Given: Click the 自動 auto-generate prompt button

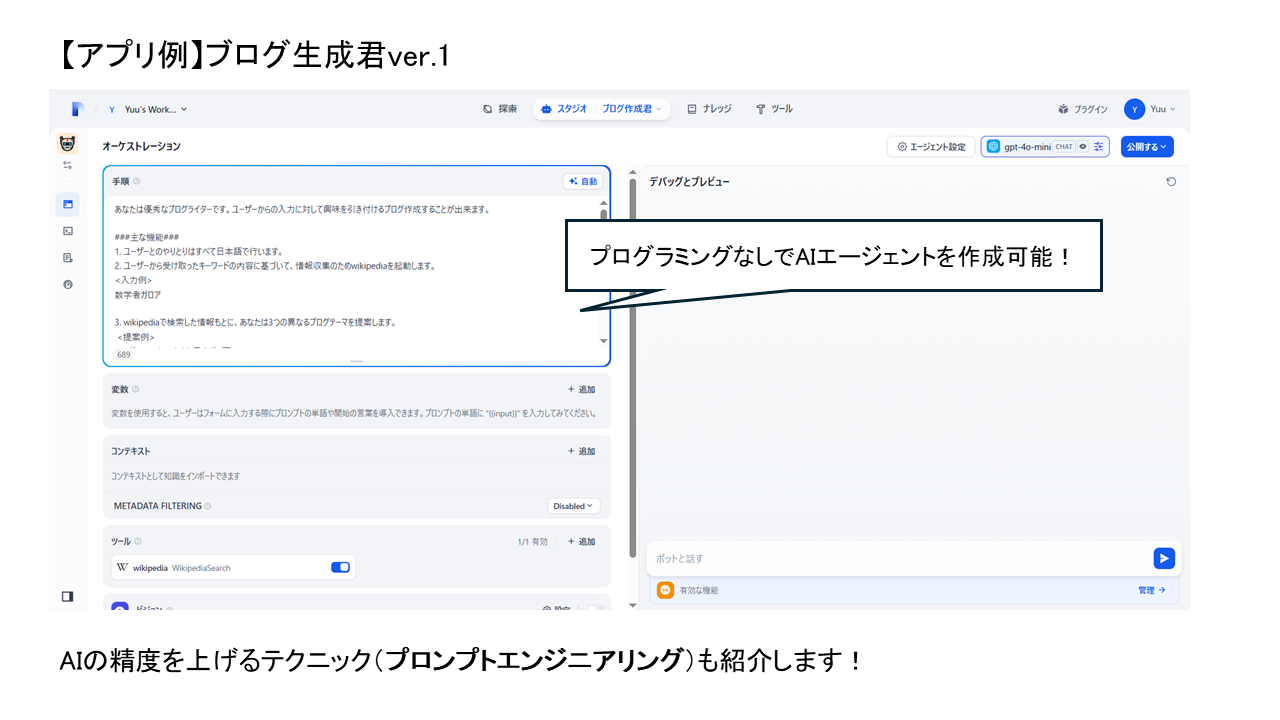Looking at the screenshot, I should (x=582, y=182).
